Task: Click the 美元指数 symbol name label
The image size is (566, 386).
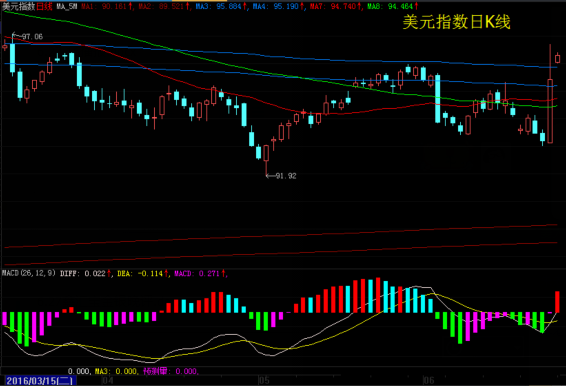Action: (19, 6)
